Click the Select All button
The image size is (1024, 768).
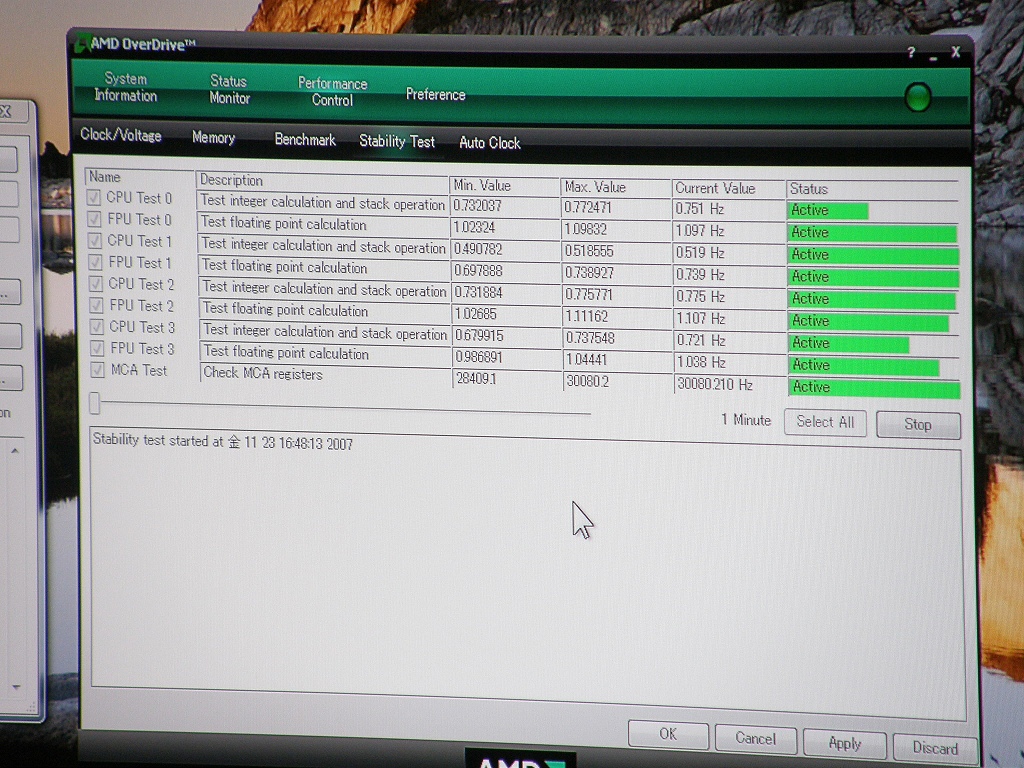click(825, 422)
